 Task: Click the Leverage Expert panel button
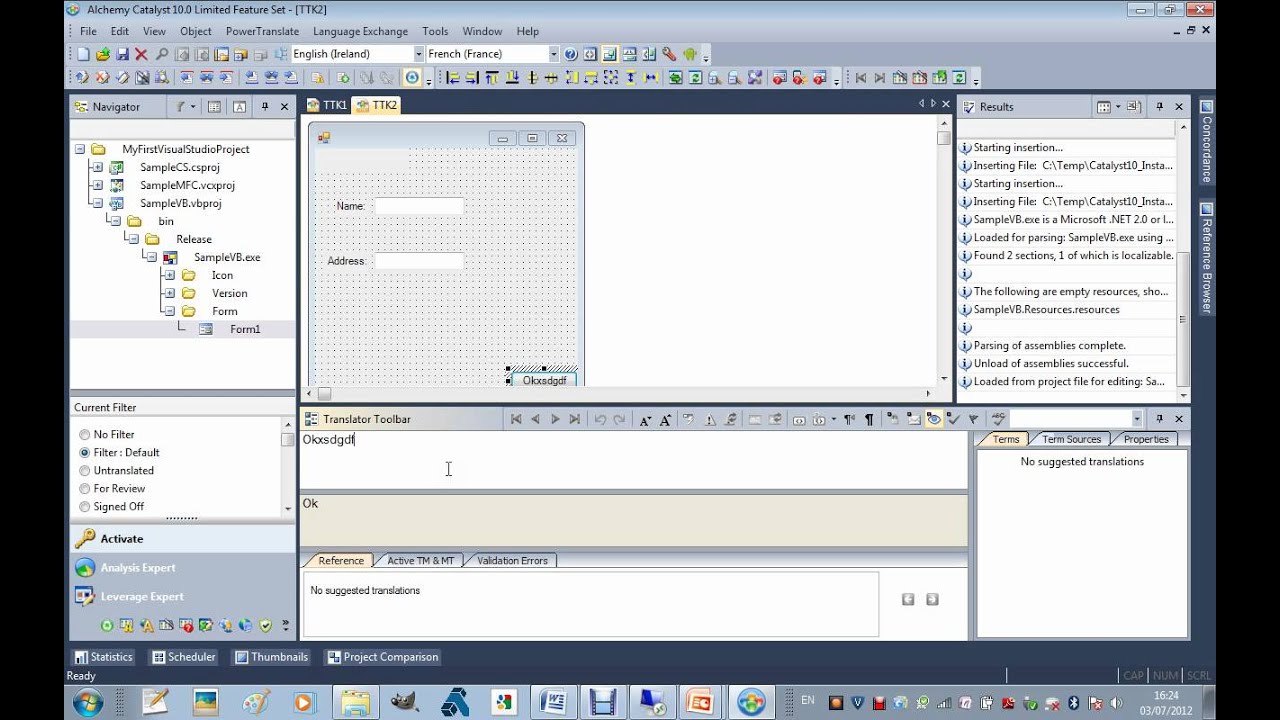pos(182,597)
